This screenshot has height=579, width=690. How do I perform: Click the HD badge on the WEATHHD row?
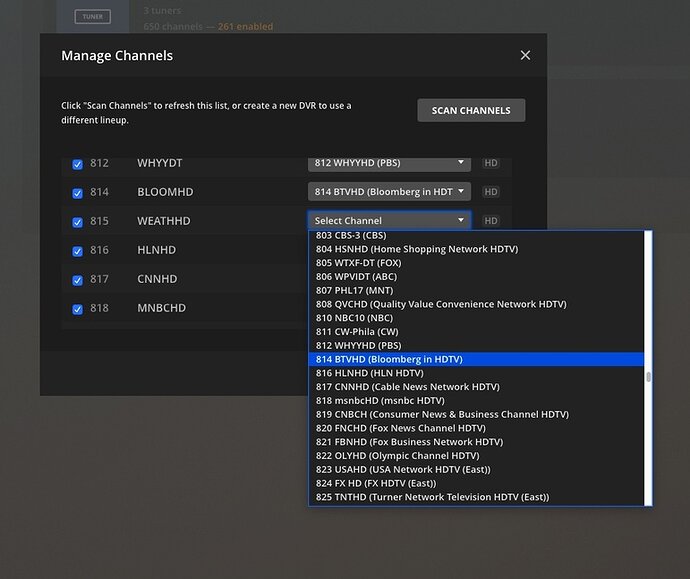click(x=491, y=221)
